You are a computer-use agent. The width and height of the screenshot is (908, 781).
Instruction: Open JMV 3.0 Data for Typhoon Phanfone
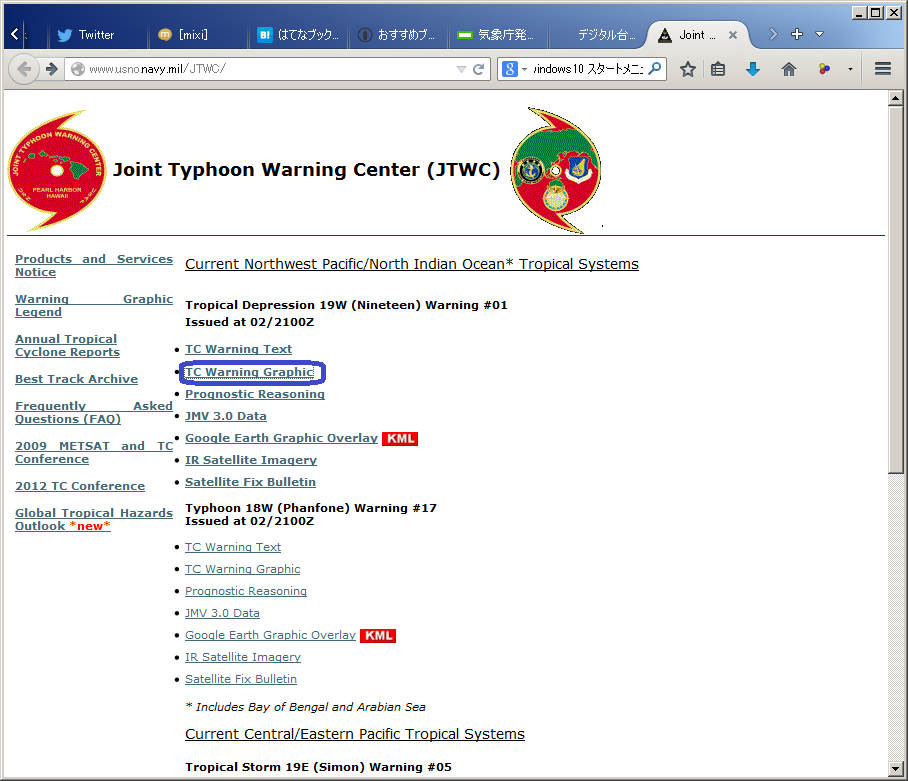[222, 613]
